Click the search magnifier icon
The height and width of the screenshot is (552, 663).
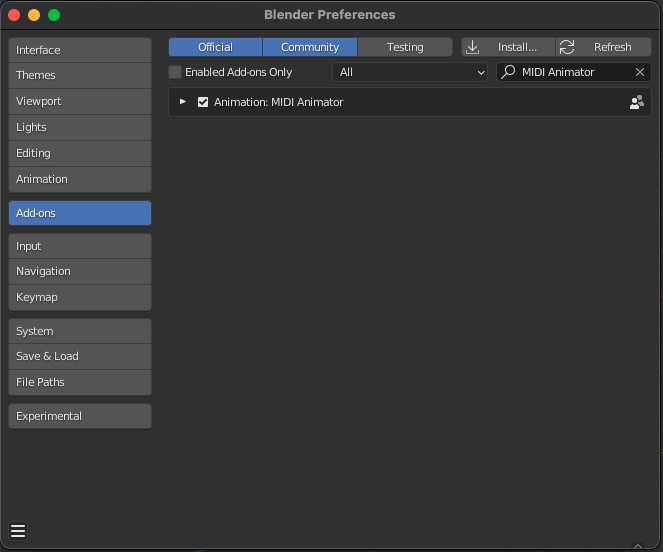tap(508, 72)
